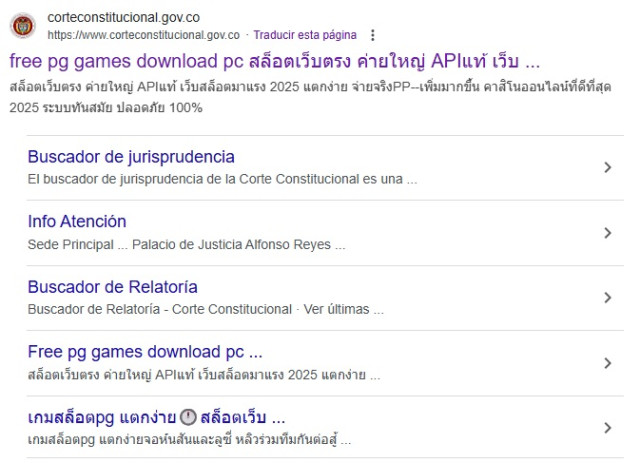This screenshot has width=640, height=463.
Task: Click the Corte Constitucional site favicon
Action: tap(25, 25)
